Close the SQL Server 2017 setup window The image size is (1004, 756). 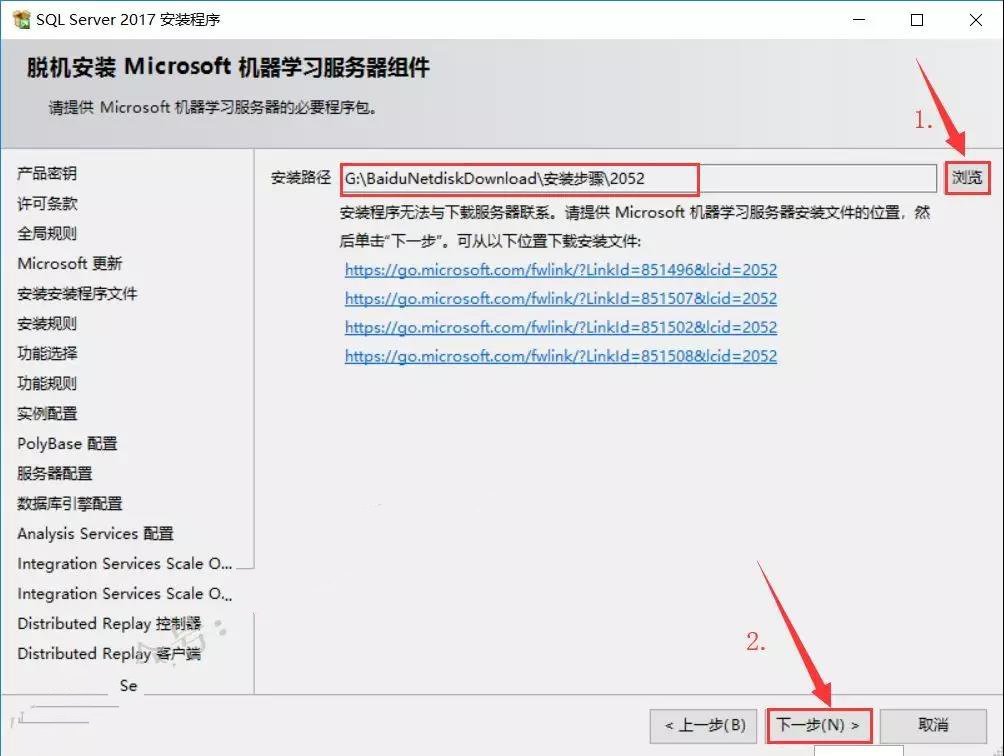point(976,20)
